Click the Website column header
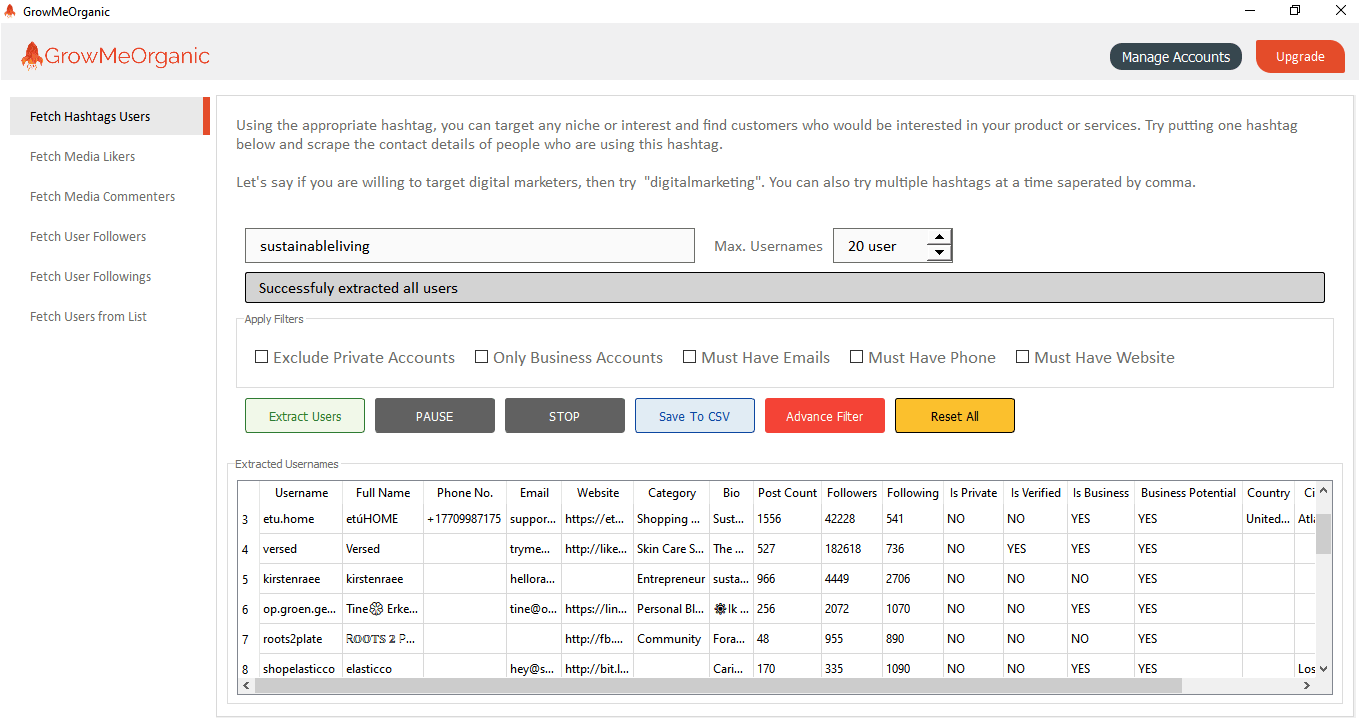The width and height of the screenshot is (1359, 724). [x=598, y=493]
